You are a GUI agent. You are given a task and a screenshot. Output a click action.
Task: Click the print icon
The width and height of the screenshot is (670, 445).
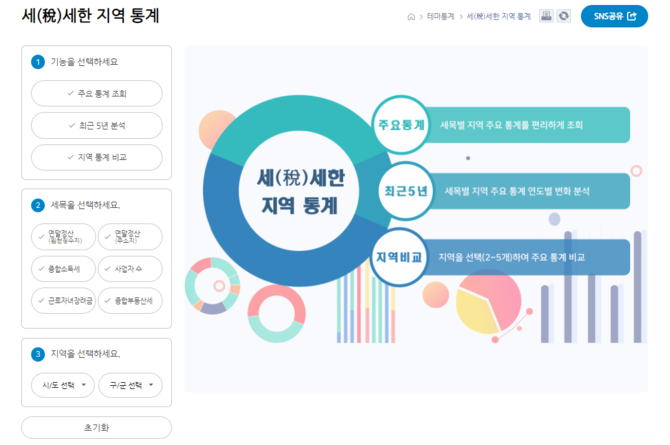[546, 16]
